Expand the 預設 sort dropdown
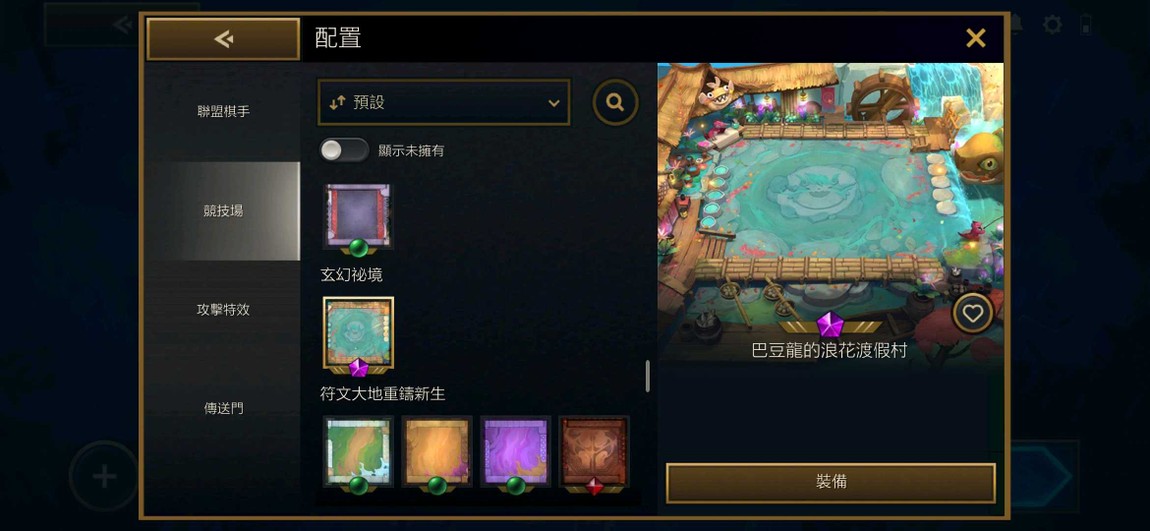Viewport: 1150px width, 531px height. 444,103
